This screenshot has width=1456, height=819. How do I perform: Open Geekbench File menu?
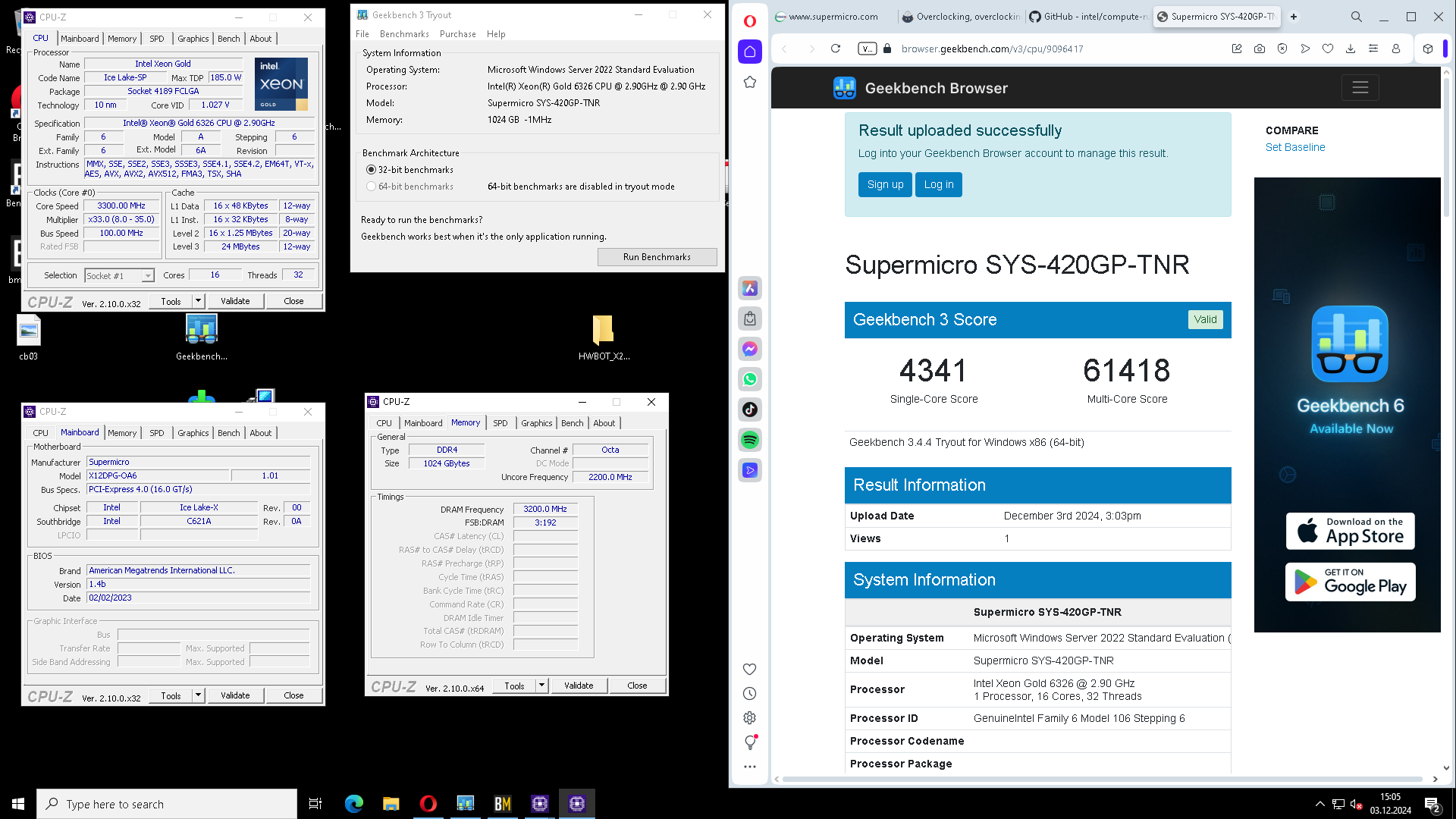[362, 34]
